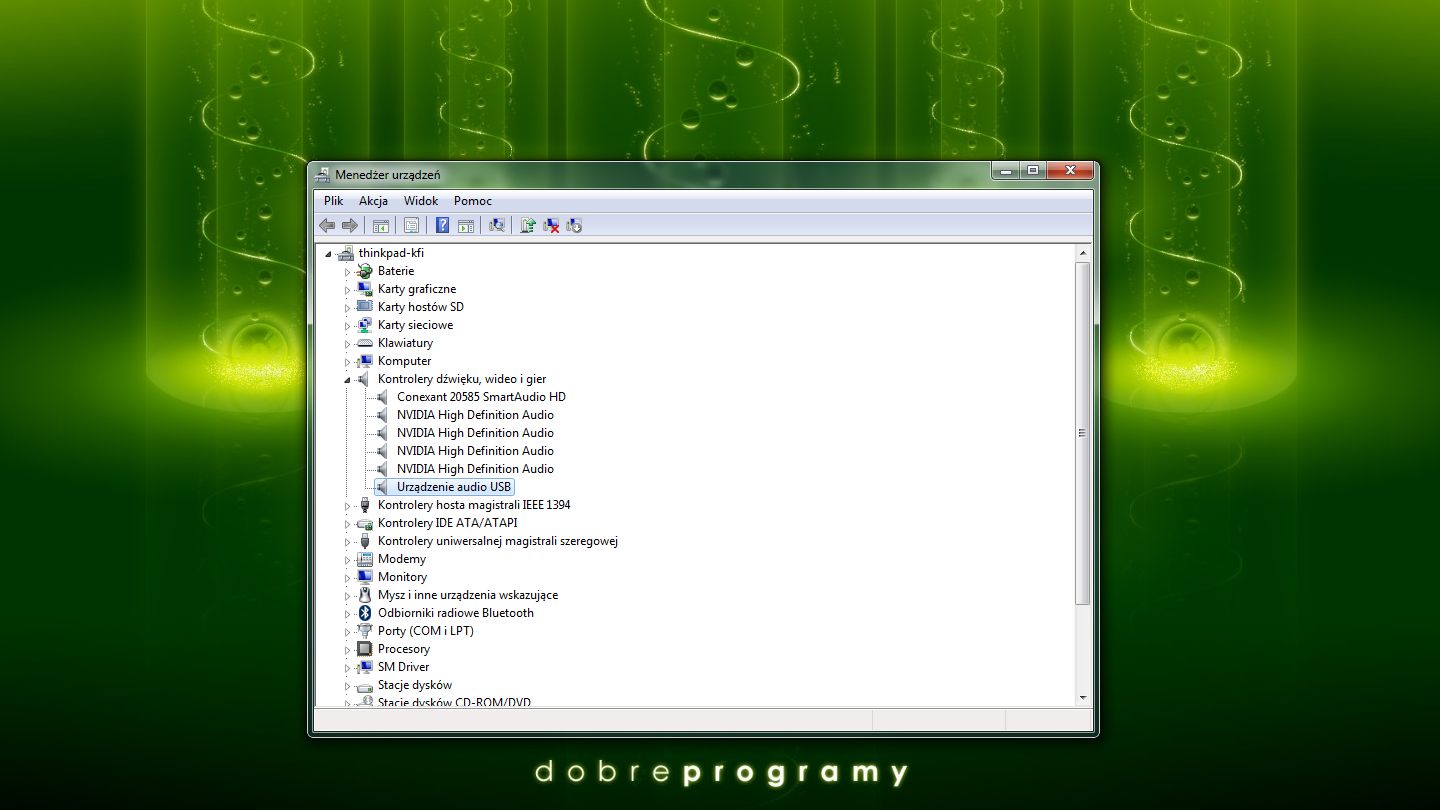Click the thinkpad-kfi computer icon
Screen dimensions: 1440x810
(346, 253)
